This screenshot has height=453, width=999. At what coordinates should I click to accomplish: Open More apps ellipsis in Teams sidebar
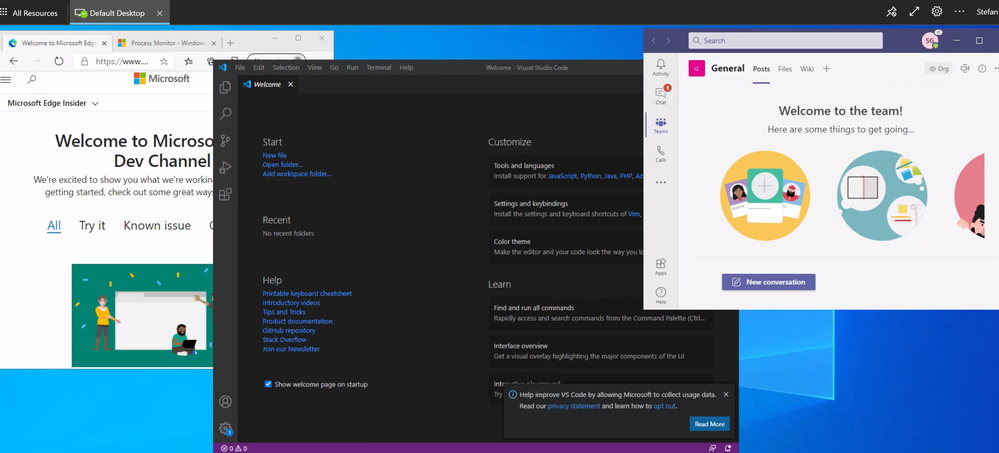661,182
